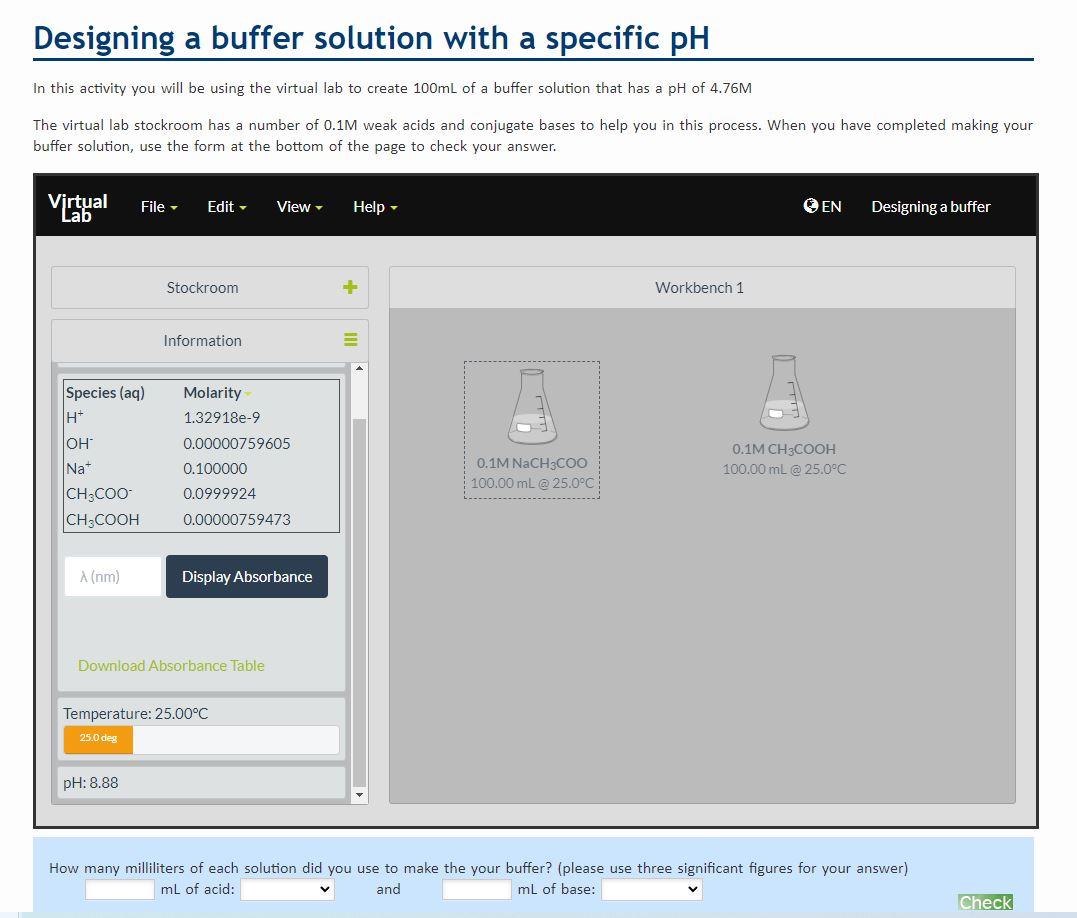The image size is (1077, 918).
Task: Click the scrollbar up arrow in Information panel
Action: tap(359, 368)
